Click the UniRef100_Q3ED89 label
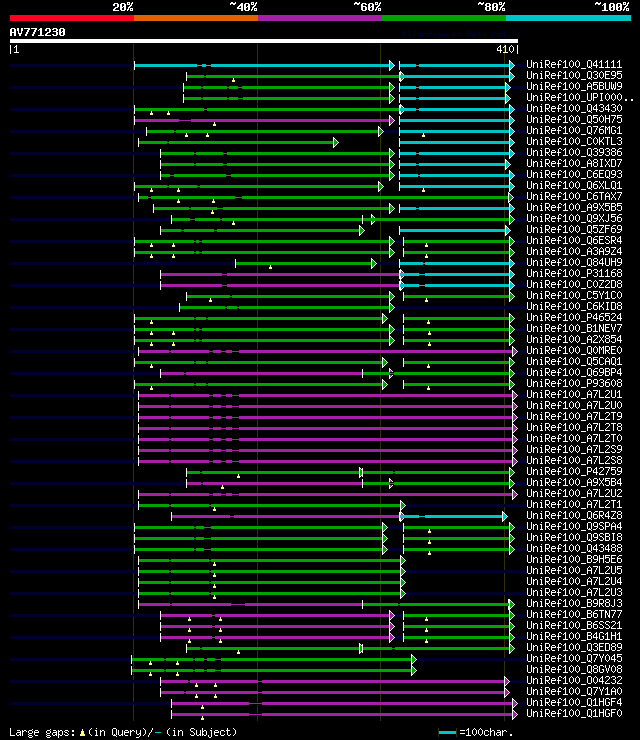This screenshot has height=740, width=640. (574, 648)
